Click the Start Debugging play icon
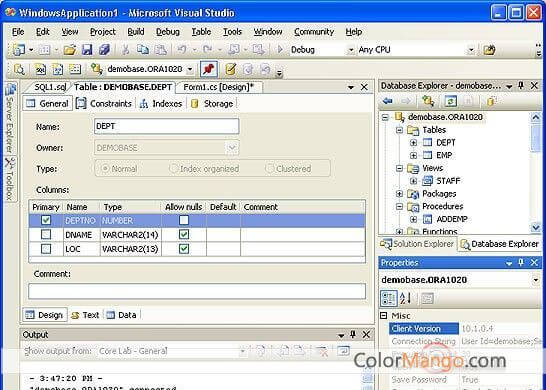 click(280, 49)
